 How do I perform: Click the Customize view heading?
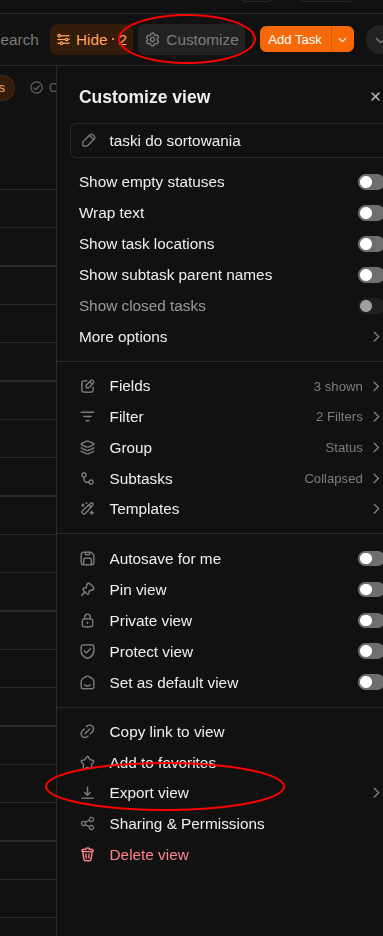(x=144, y=97)
